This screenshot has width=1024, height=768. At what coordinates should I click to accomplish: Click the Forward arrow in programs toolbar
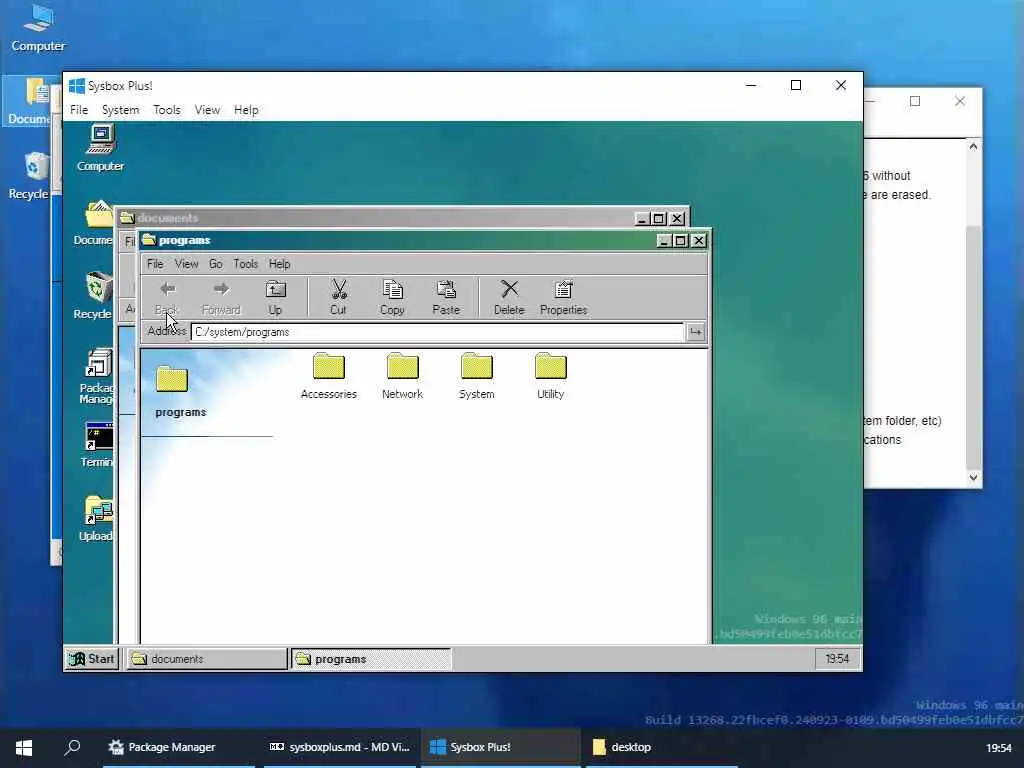[x=221, y=297]
